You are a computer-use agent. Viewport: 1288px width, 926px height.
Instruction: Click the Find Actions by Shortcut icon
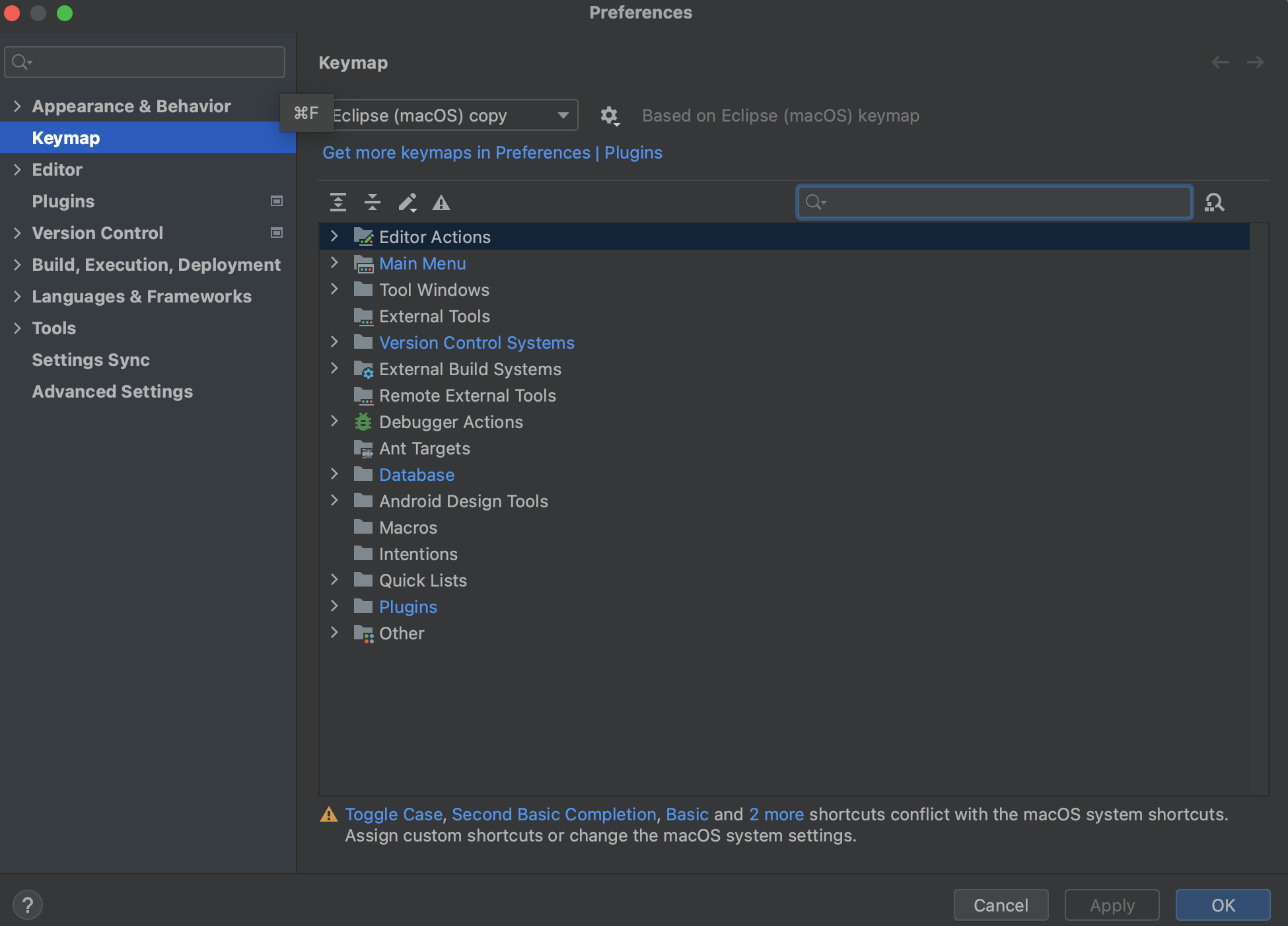click(1214, 202)
